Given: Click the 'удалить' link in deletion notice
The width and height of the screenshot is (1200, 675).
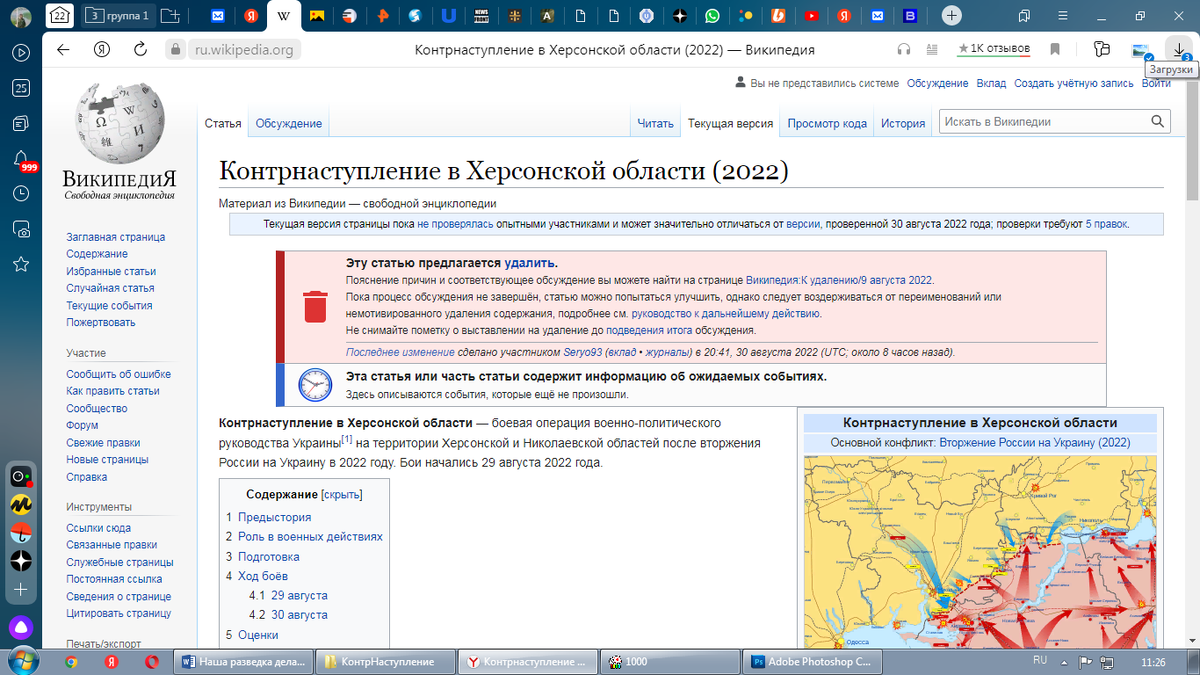Looking at the screenshot, I should click(530, 263).
